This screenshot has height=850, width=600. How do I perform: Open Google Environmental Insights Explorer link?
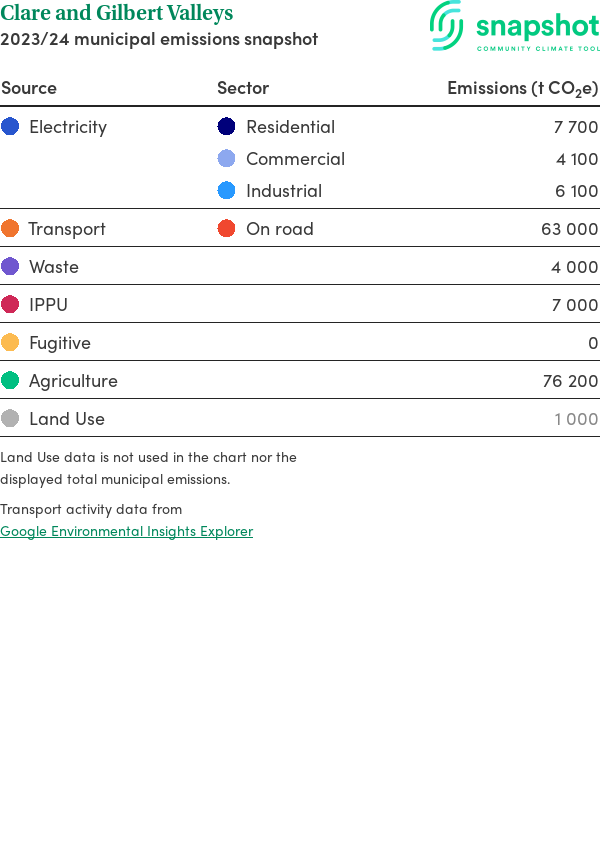tap(126, 531)
